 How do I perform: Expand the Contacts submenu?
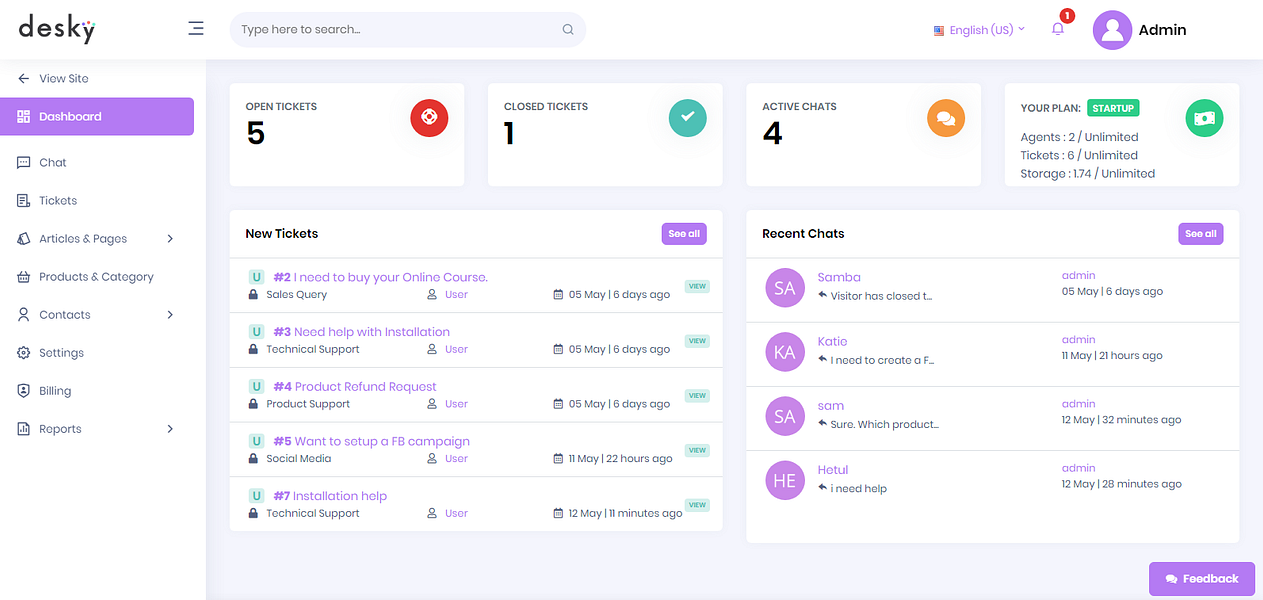(x=97, y=315)
